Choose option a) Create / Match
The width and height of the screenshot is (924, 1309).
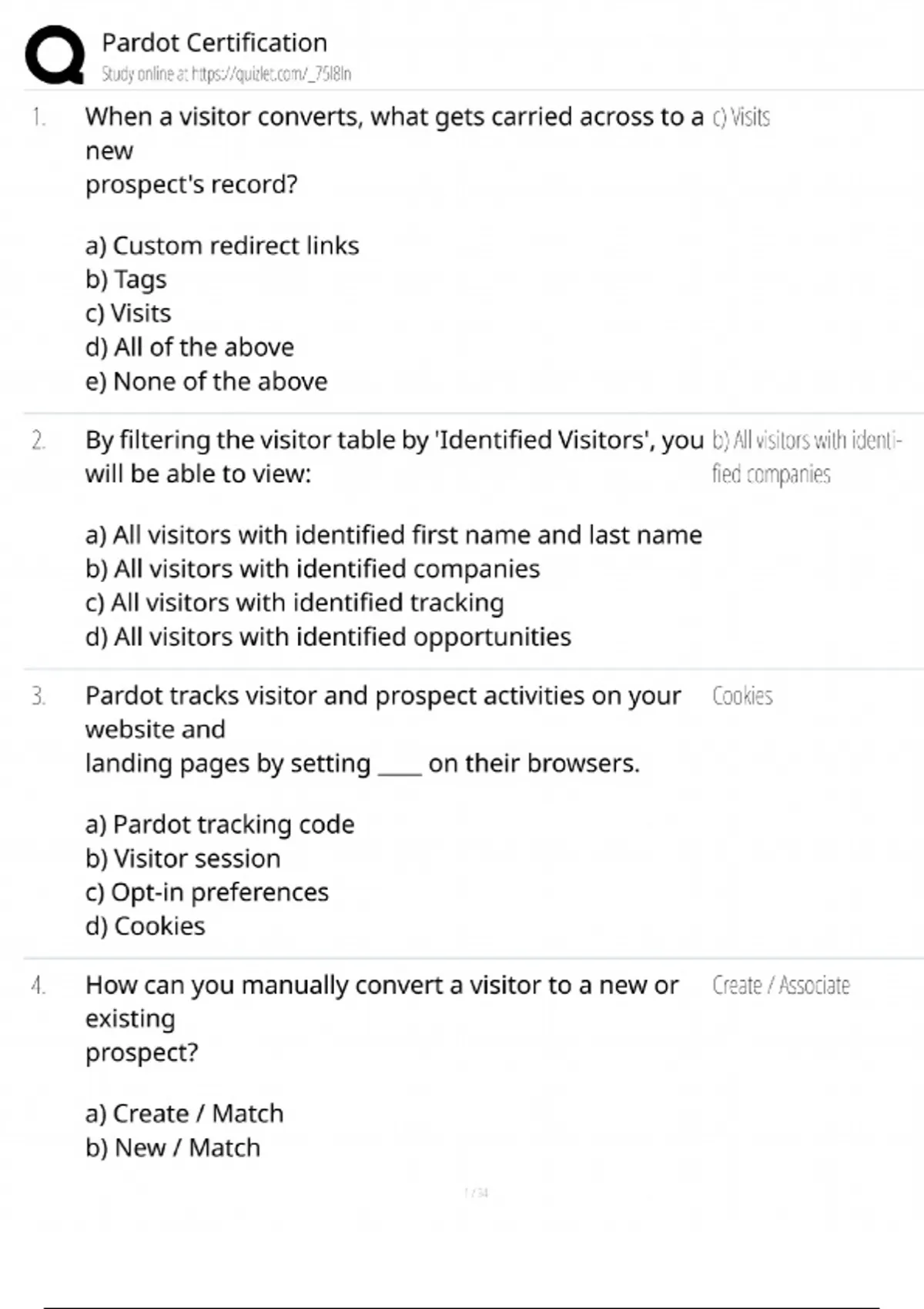tap(184, 1113)
